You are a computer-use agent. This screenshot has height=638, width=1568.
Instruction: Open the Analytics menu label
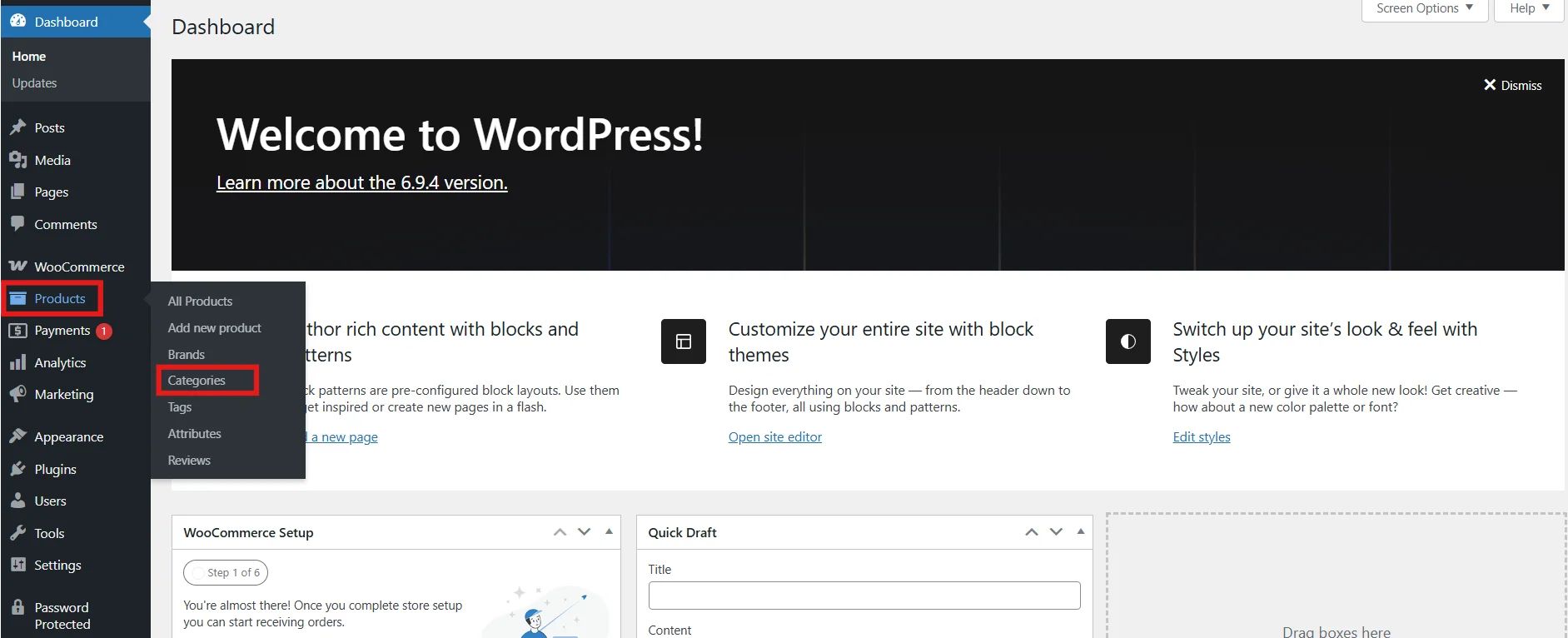coord(60,363)
